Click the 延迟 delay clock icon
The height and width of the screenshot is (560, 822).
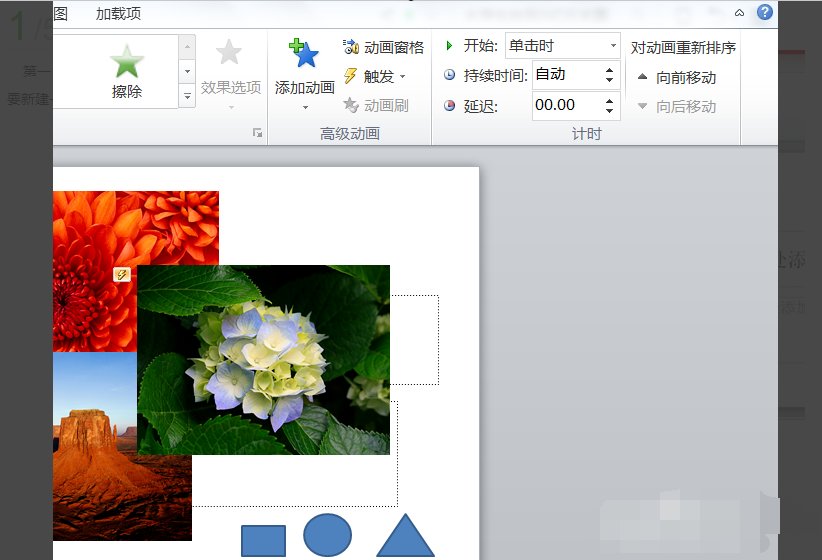(x=450, y=106)
